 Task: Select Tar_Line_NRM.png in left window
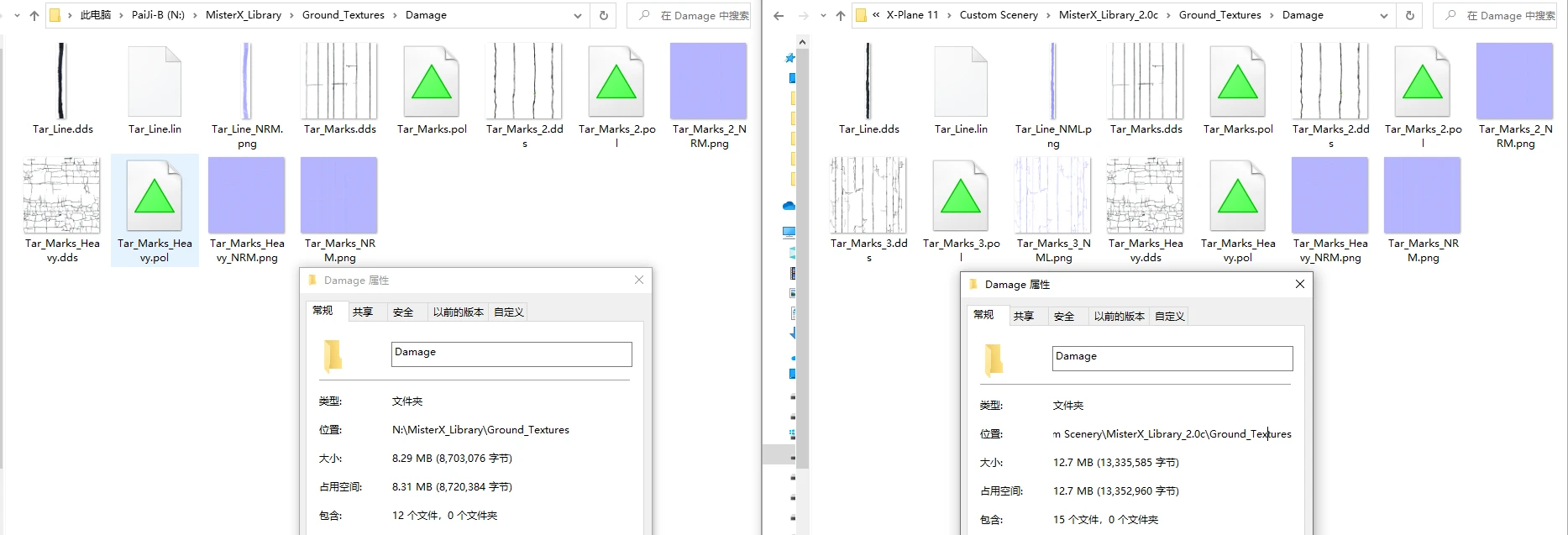coord(247,96)
